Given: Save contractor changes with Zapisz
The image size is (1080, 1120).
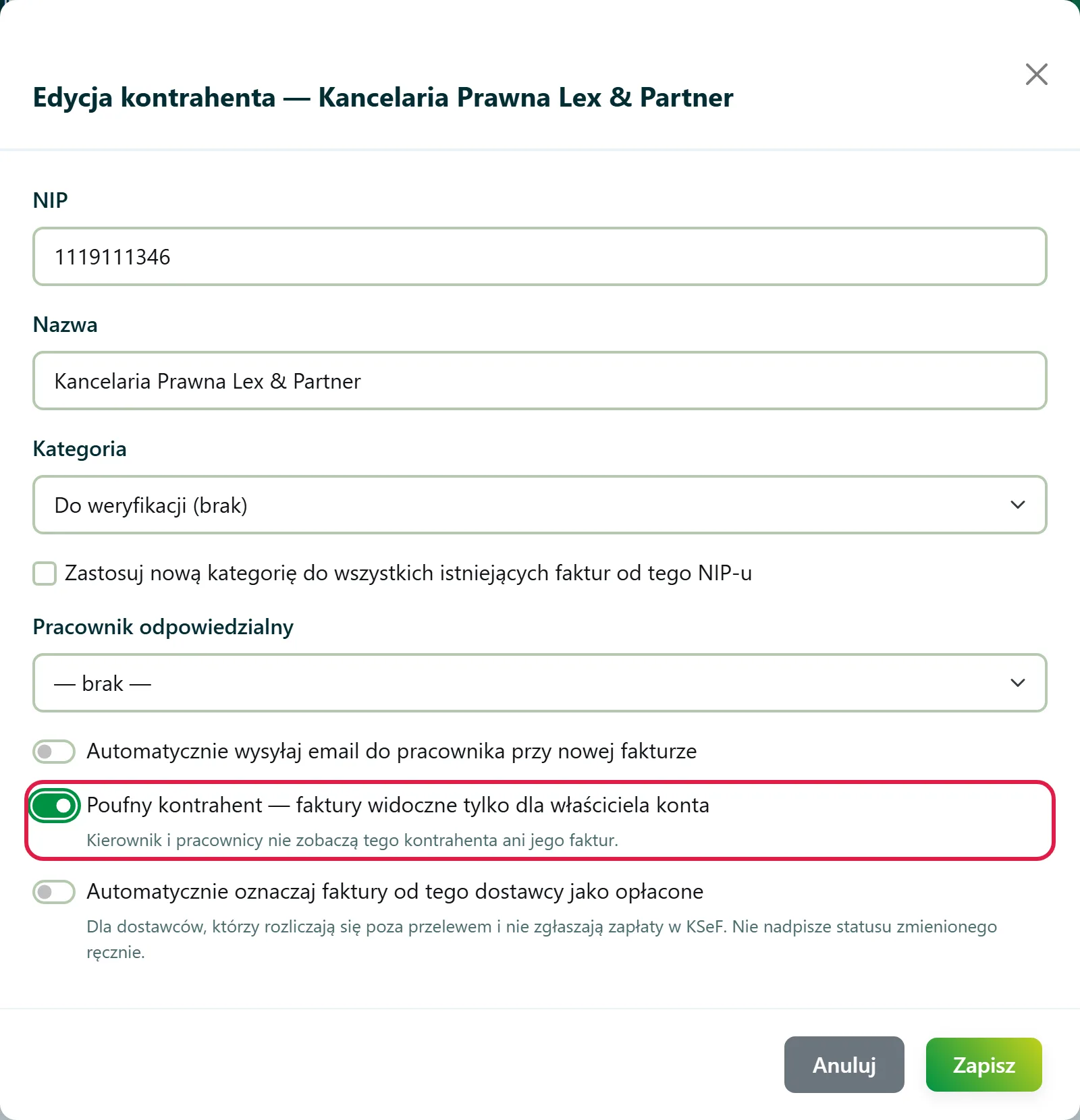Looking at the screenshot, I should 984,1065.
